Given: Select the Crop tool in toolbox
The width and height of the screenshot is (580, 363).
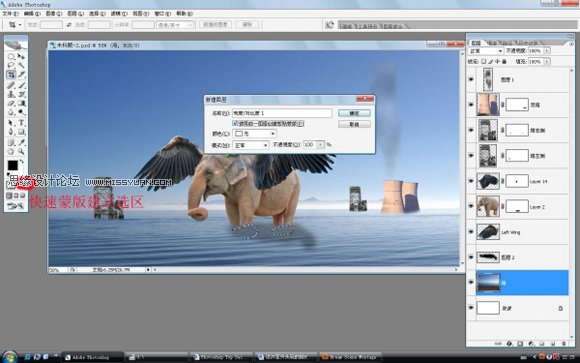Looking at the screenshot, I should click(x=11, y=74).
